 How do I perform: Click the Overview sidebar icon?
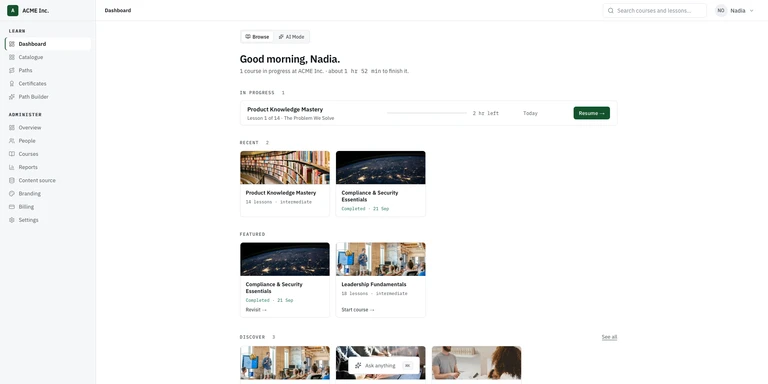click(12, 128)
